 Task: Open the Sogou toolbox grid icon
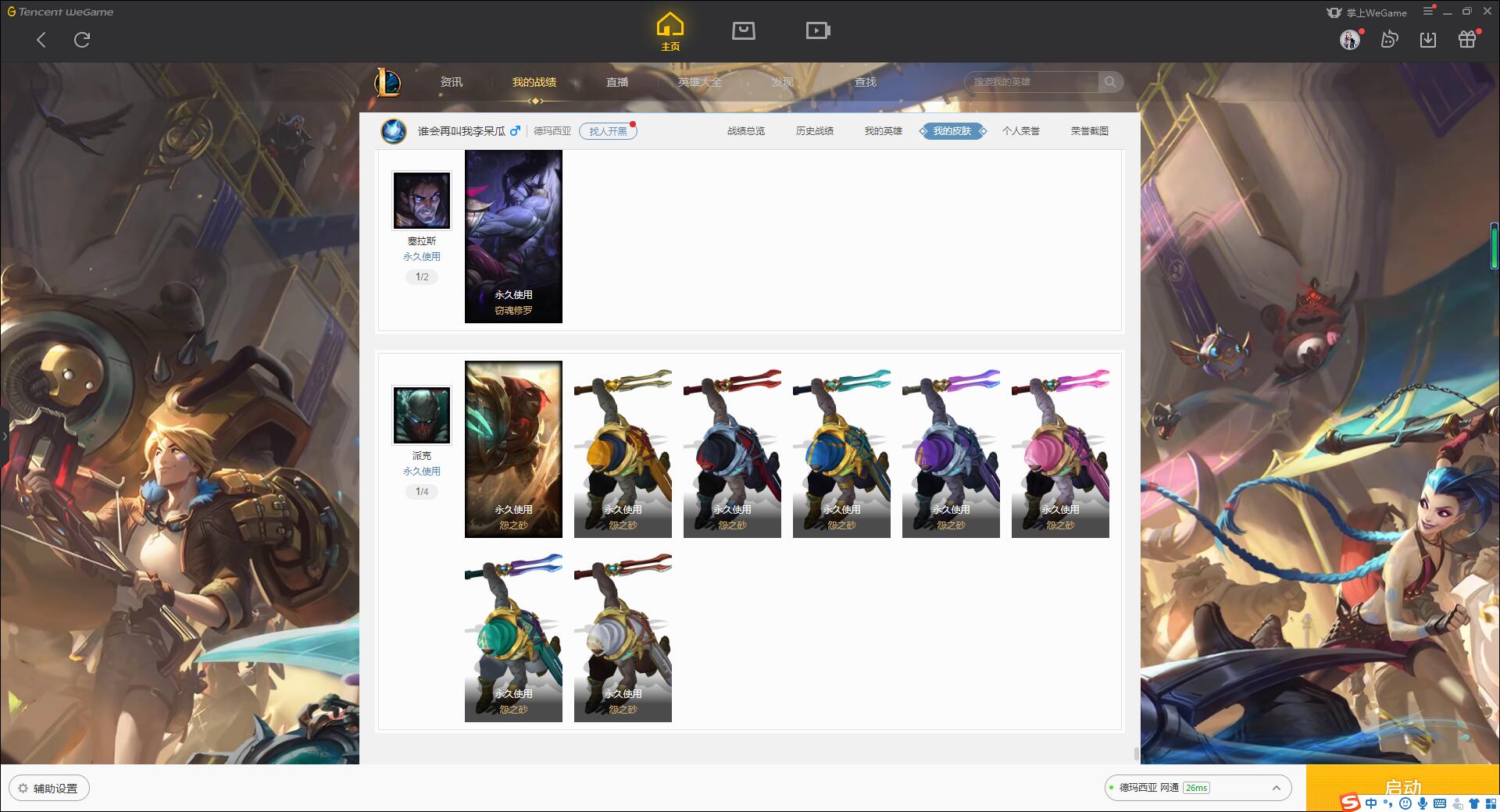[1491, 803]
